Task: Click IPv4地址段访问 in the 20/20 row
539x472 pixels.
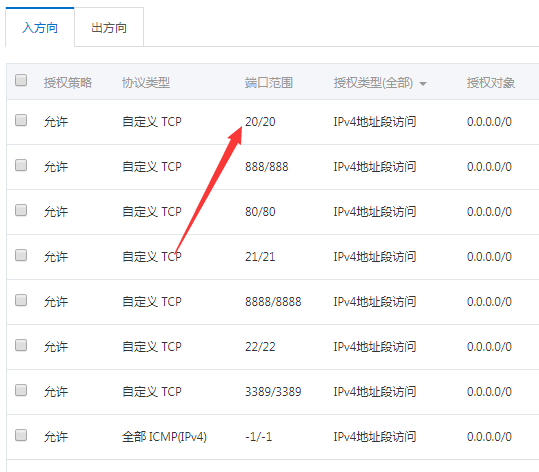Action: coord(375,122)
